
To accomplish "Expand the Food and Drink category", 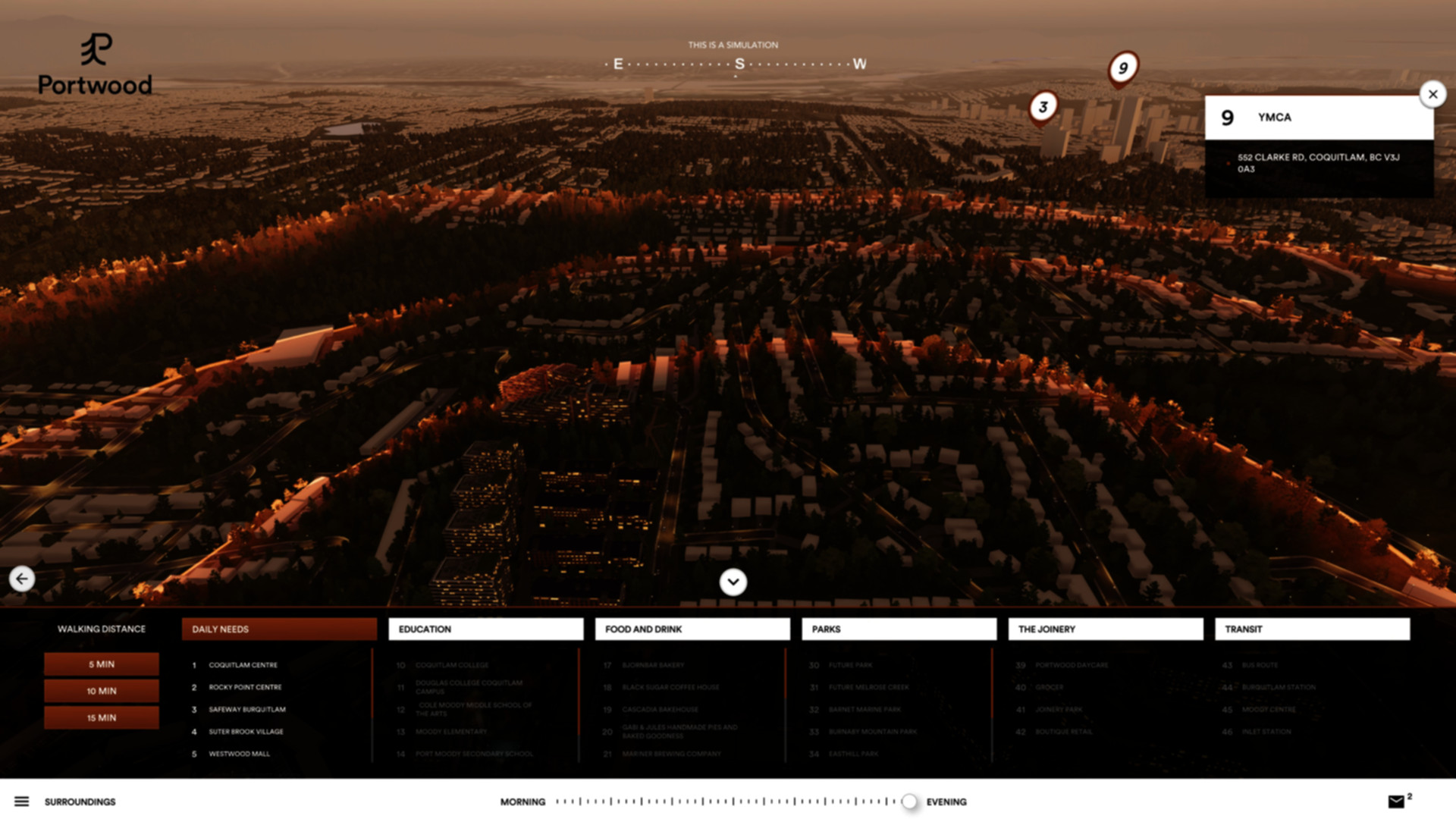I will coord(692,629).
